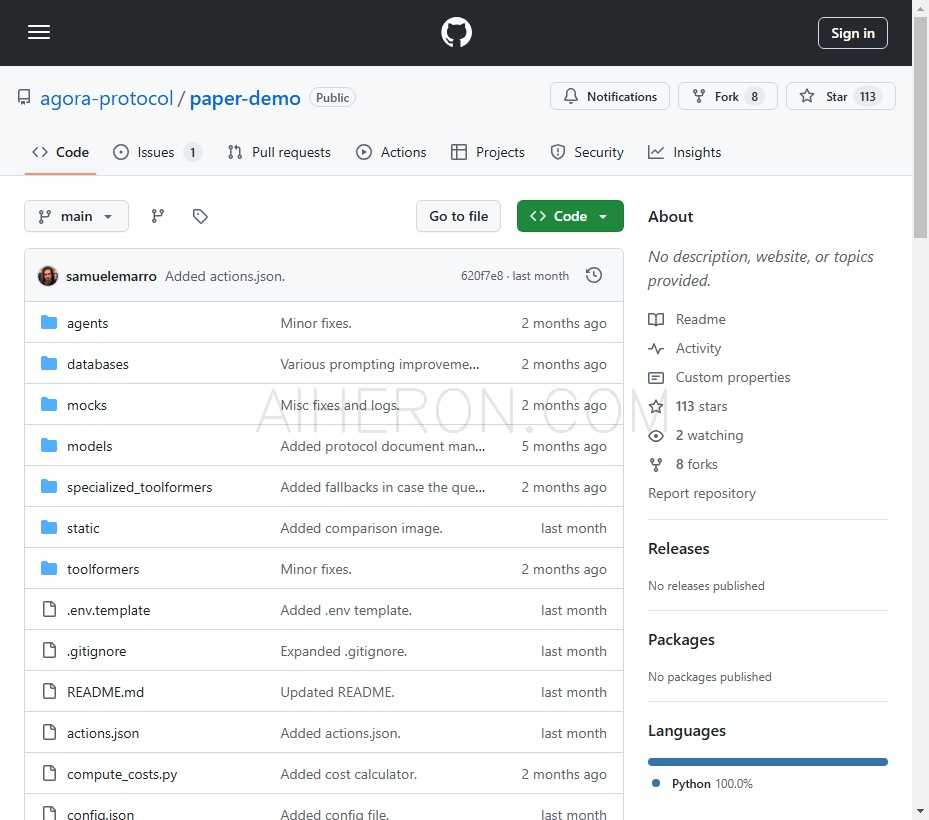Viewport: 929px width, 820px height.
Task: Fork the repository
Action: click(x=727, y=96)
